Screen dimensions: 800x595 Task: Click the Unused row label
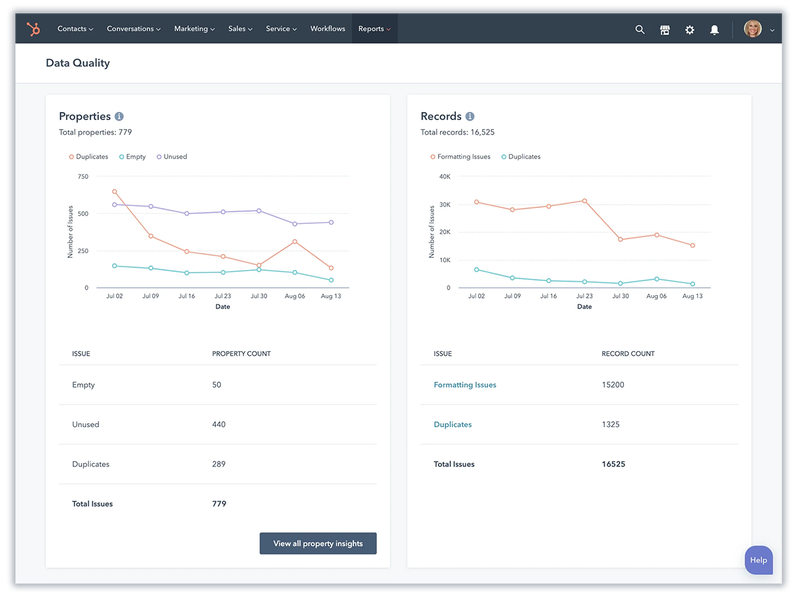86,425
